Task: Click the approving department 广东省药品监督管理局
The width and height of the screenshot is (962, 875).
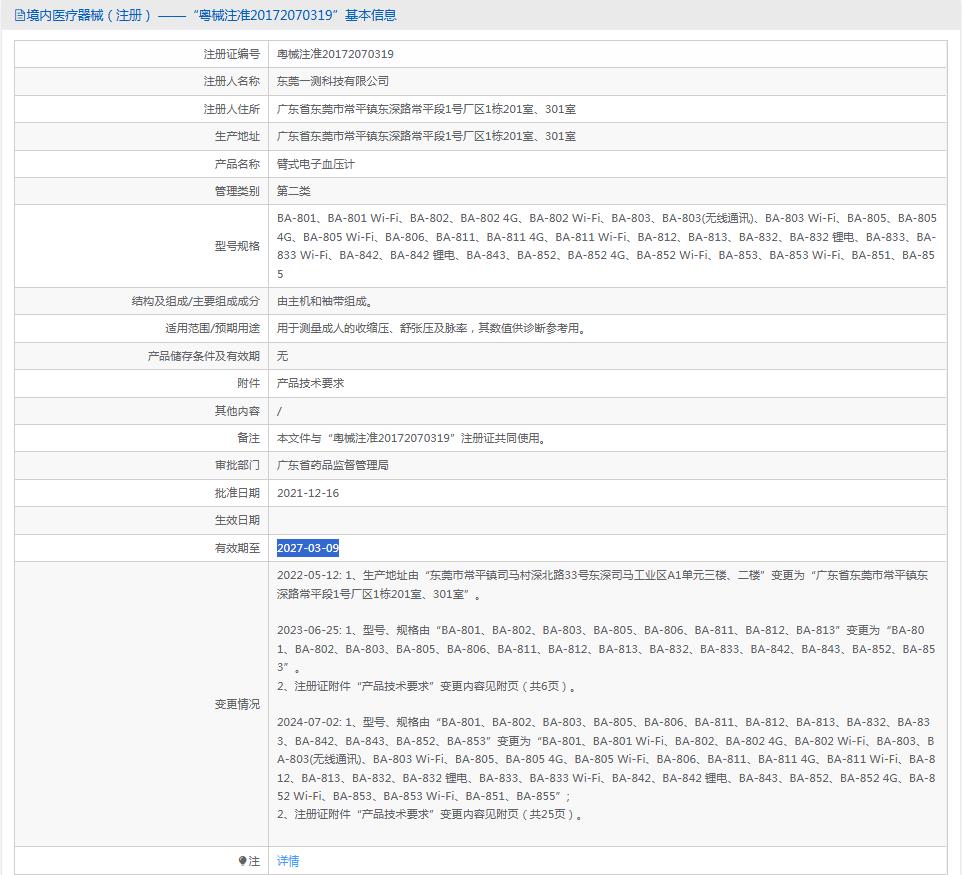Action: pyautogui.click(x=333, y=465)
